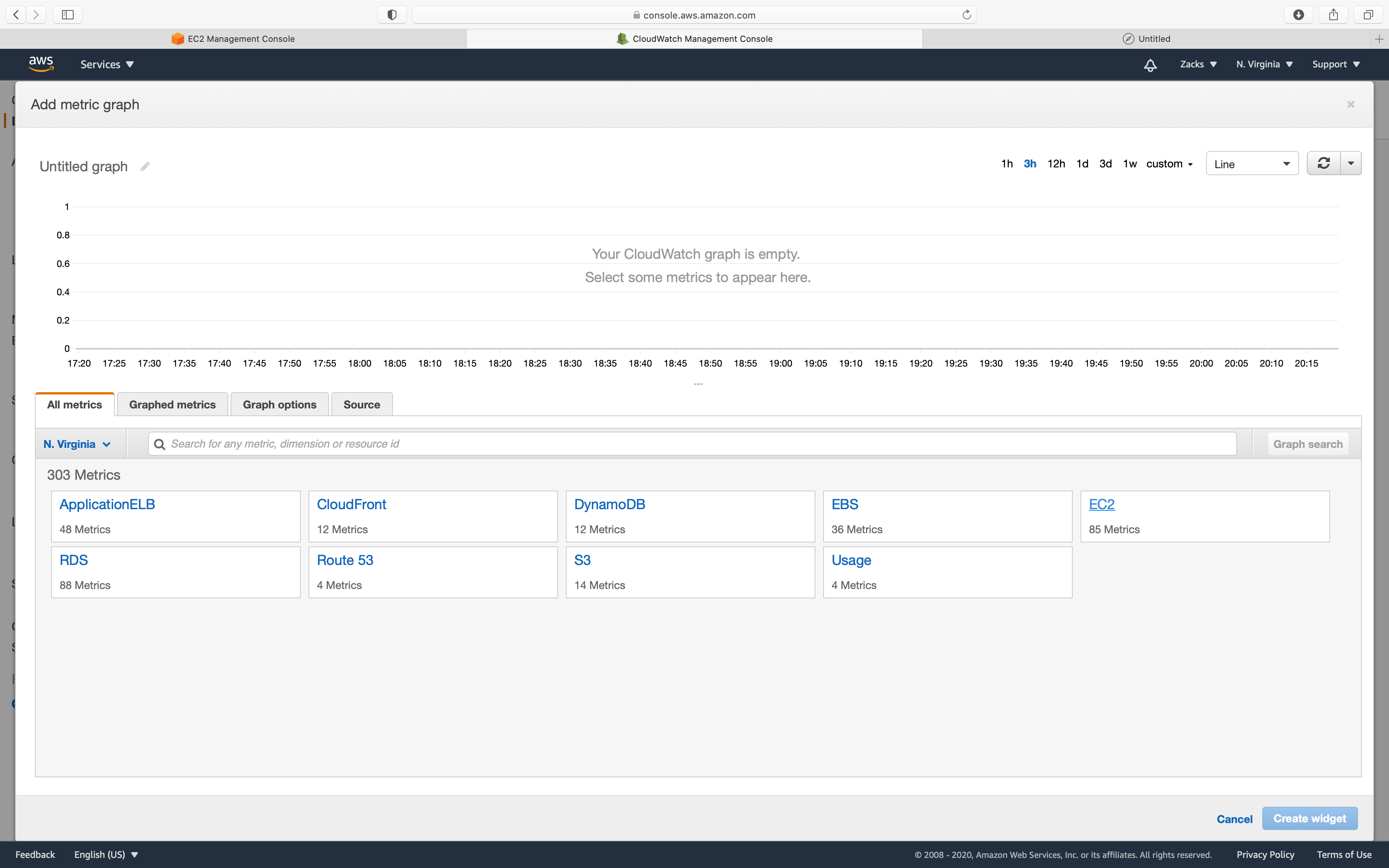Reload the page in address bar

pyautogui.click(x=967, y=15)
